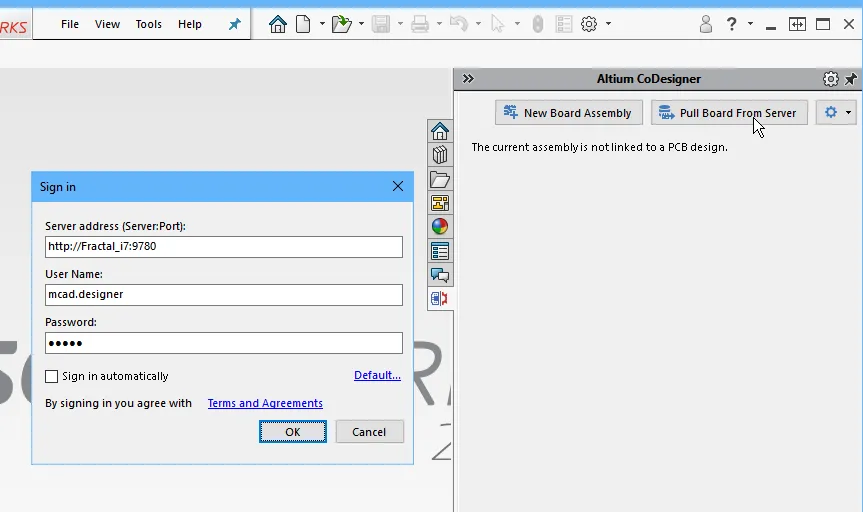863x512 pixels.
Task: Cancel the Sign in dialog
Action: [x=369, y=432]
